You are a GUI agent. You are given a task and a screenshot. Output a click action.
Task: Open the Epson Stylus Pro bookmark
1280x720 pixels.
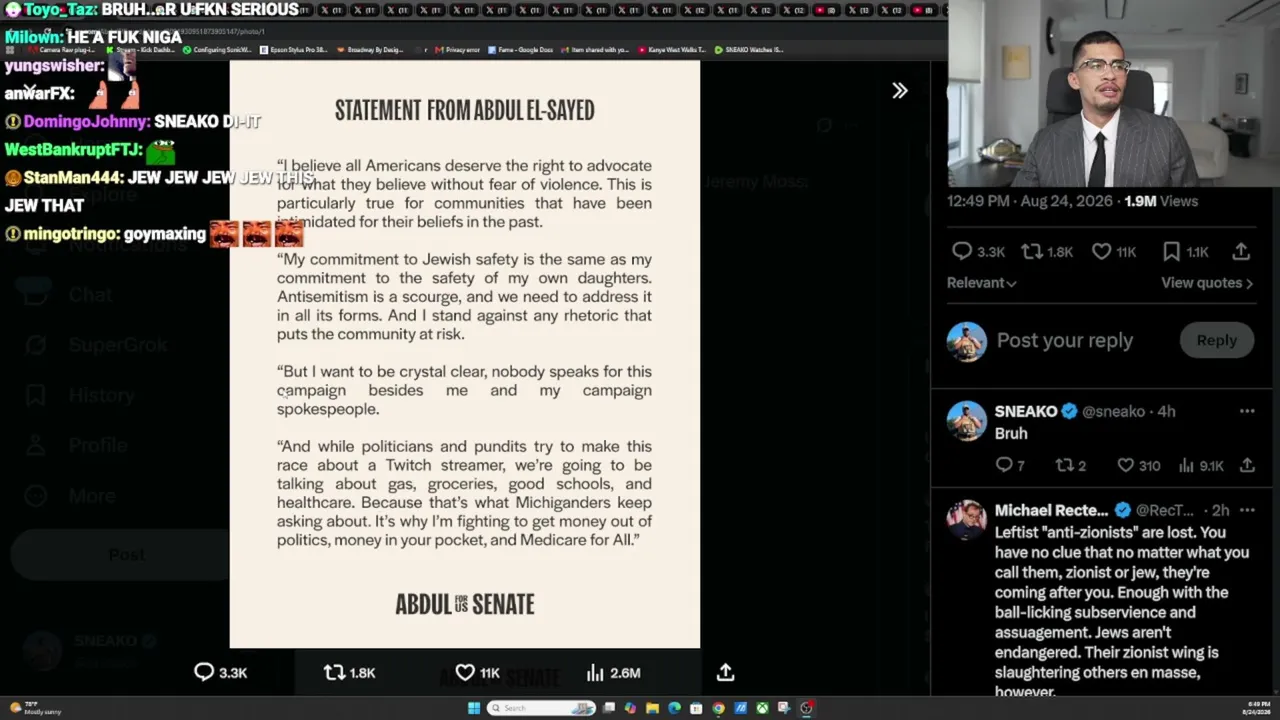[294, 49]
